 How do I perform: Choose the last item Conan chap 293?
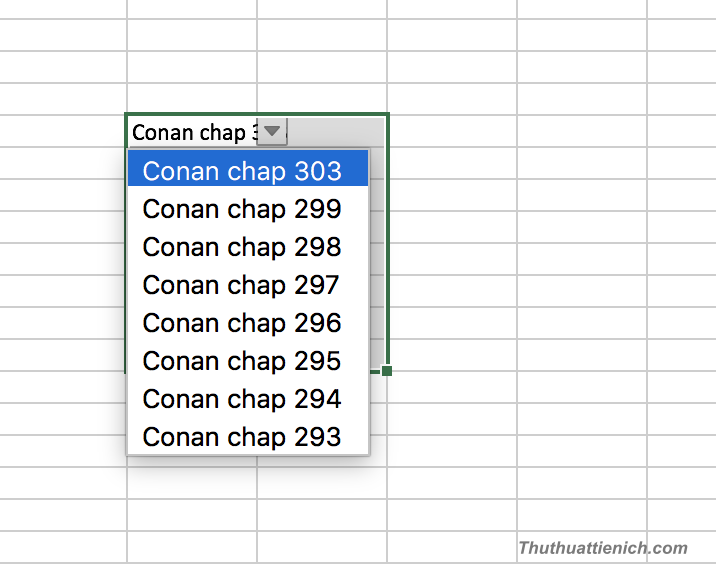[242, 437]
